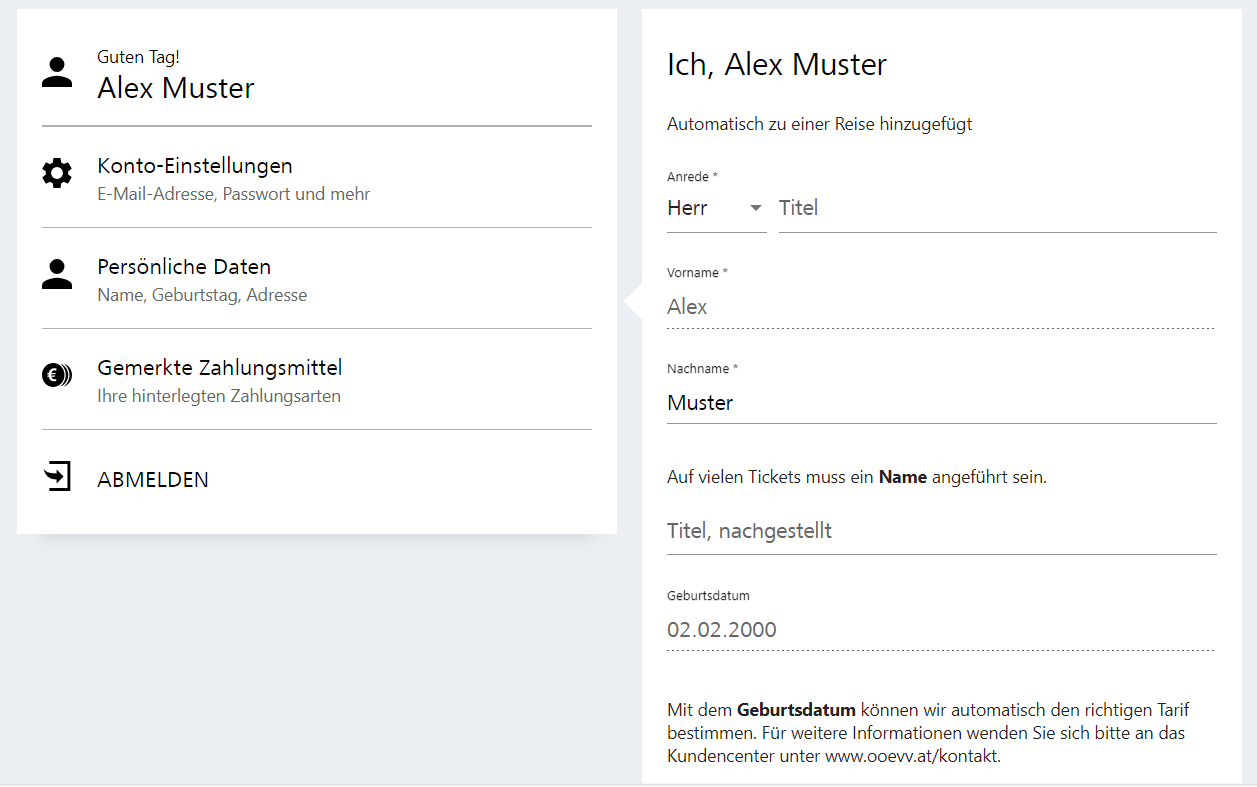The image size is (1257, 787).
Task: Click the euro coins icon for Zahlungsmittel
Action: point(57,376)
